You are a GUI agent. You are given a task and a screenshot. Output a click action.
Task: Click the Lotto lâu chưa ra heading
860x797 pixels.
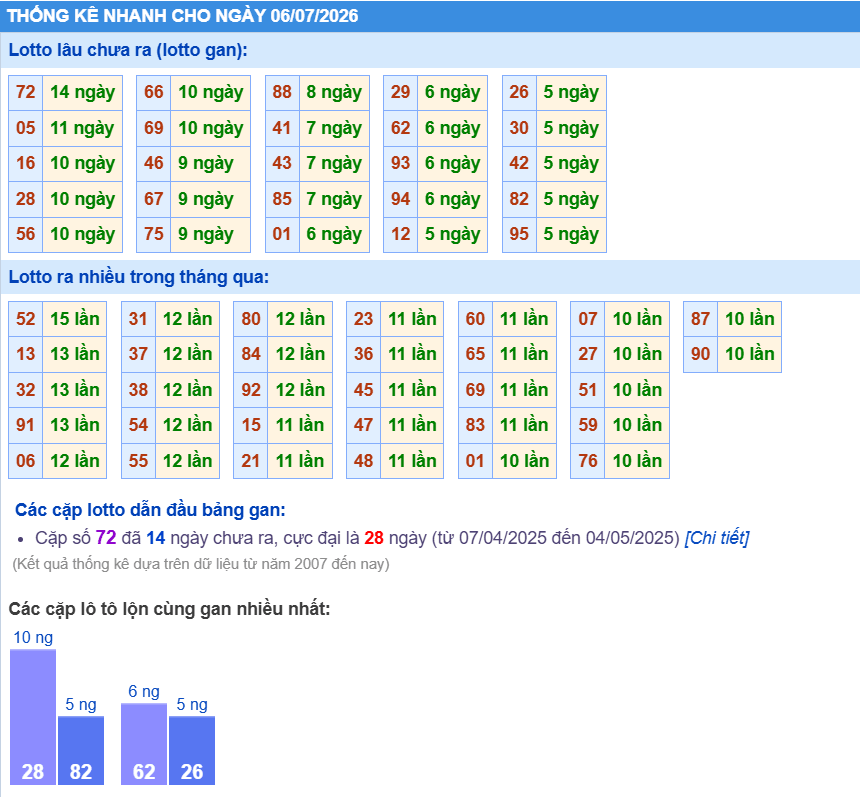(x=128, y=50)
